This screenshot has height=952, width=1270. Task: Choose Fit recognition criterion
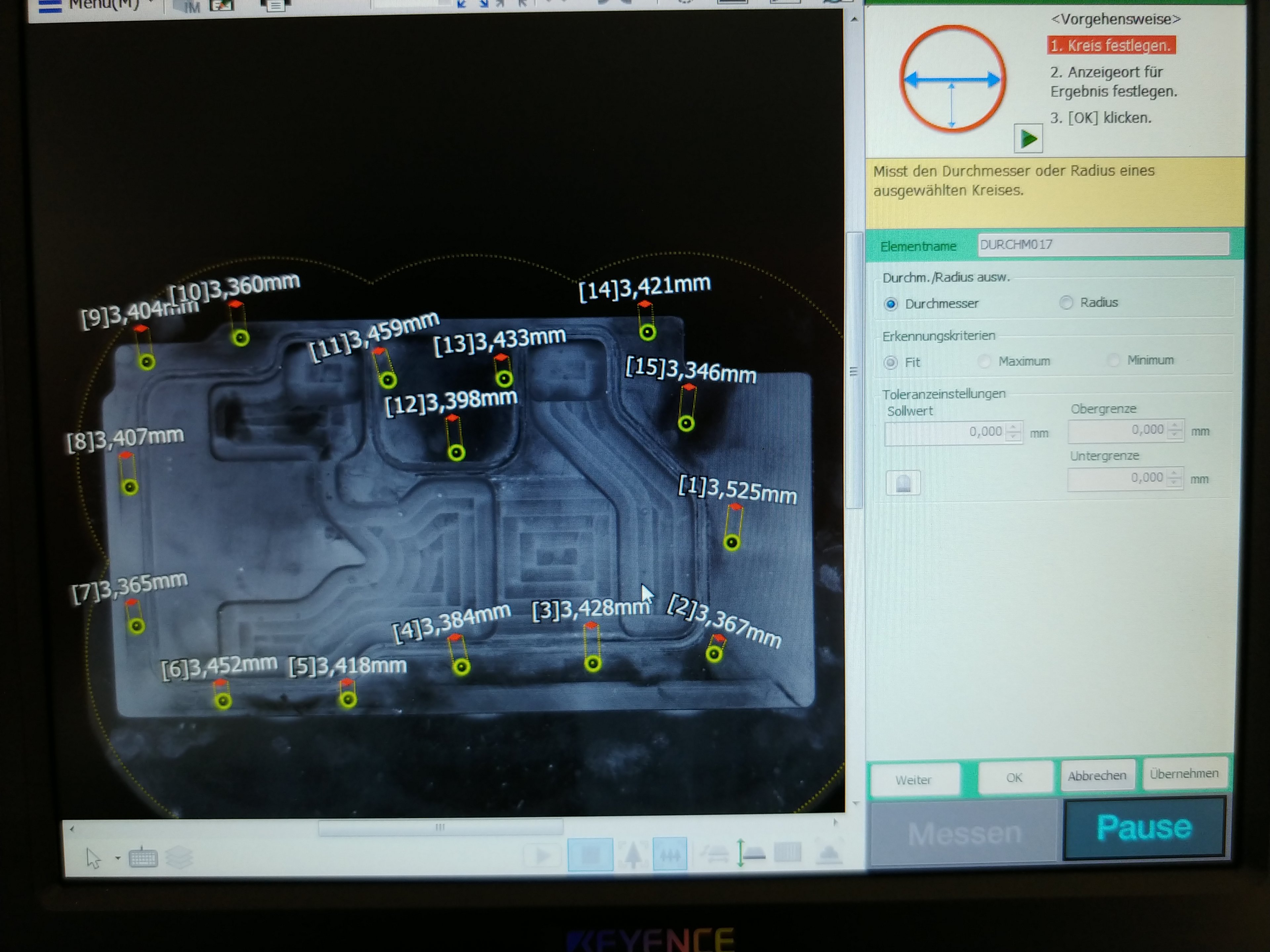pyautogui.click(x=891, y=363)
